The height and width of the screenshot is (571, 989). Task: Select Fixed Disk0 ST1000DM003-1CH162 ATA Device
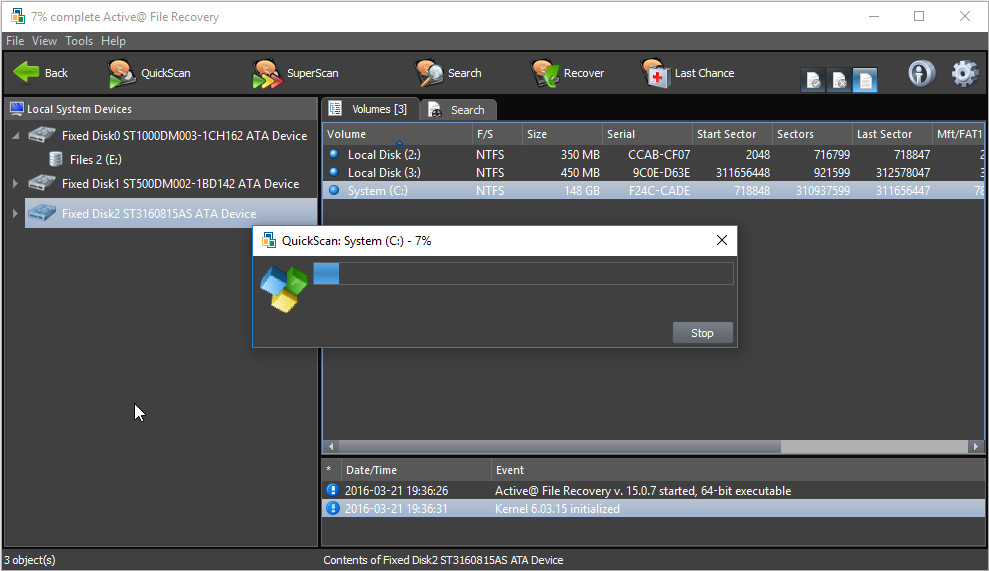coord(184,136)
